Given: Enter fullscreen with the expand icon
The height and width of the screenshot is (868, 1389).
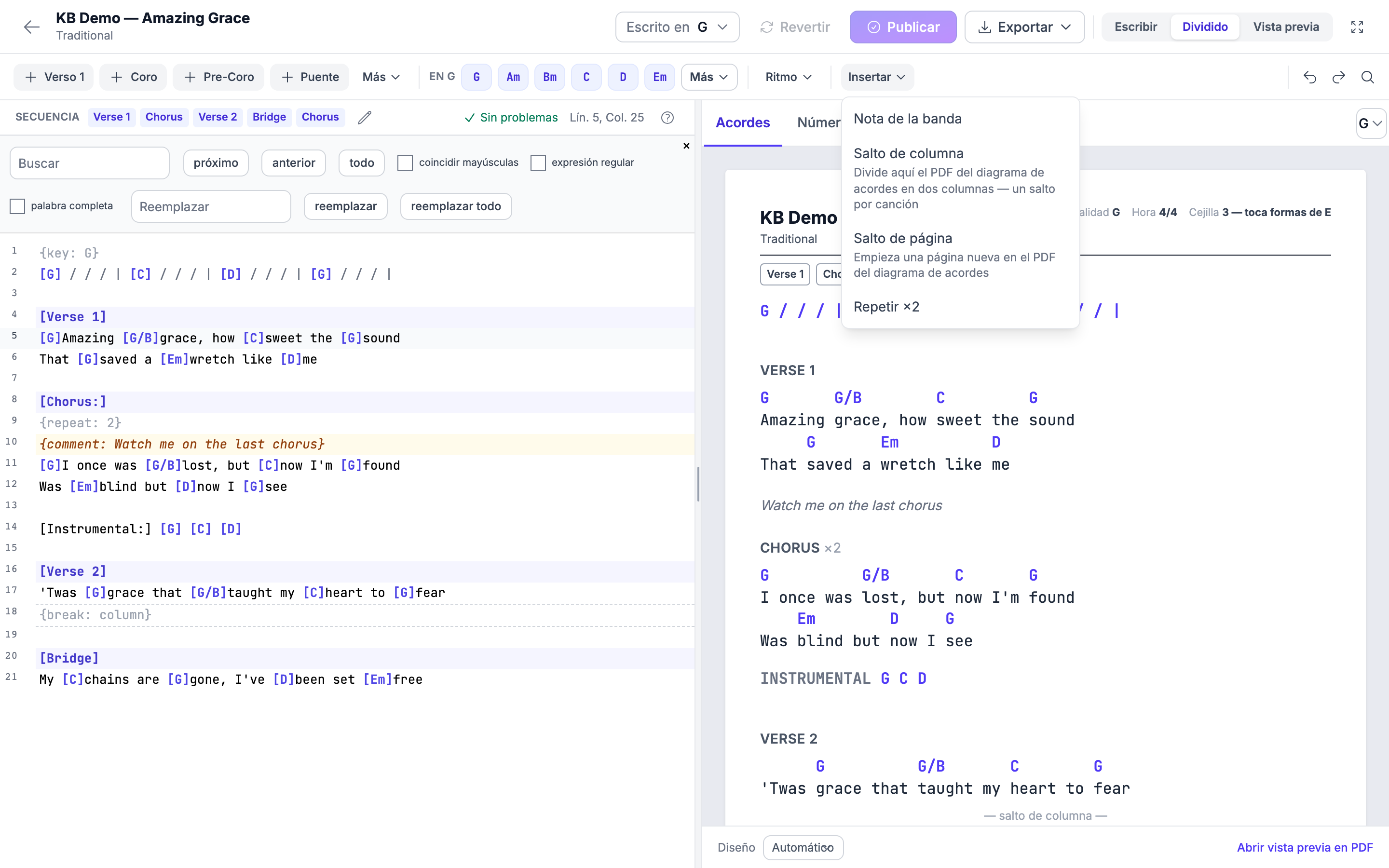Looking at the screenshot, I should coord(1357,27).
